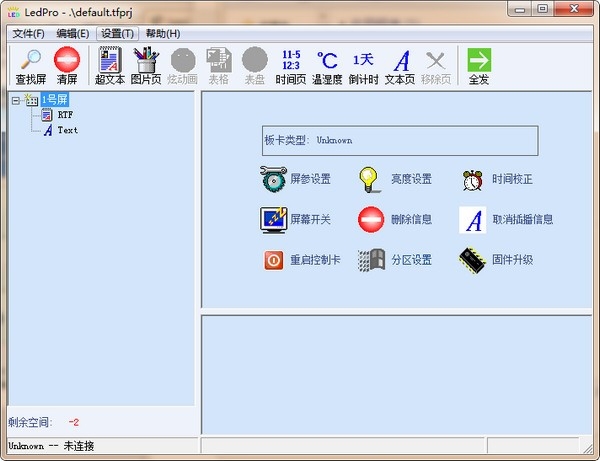Click the 板卡类型 Unknown field
The width and height of the screenshot is (600, 461).
400,141
